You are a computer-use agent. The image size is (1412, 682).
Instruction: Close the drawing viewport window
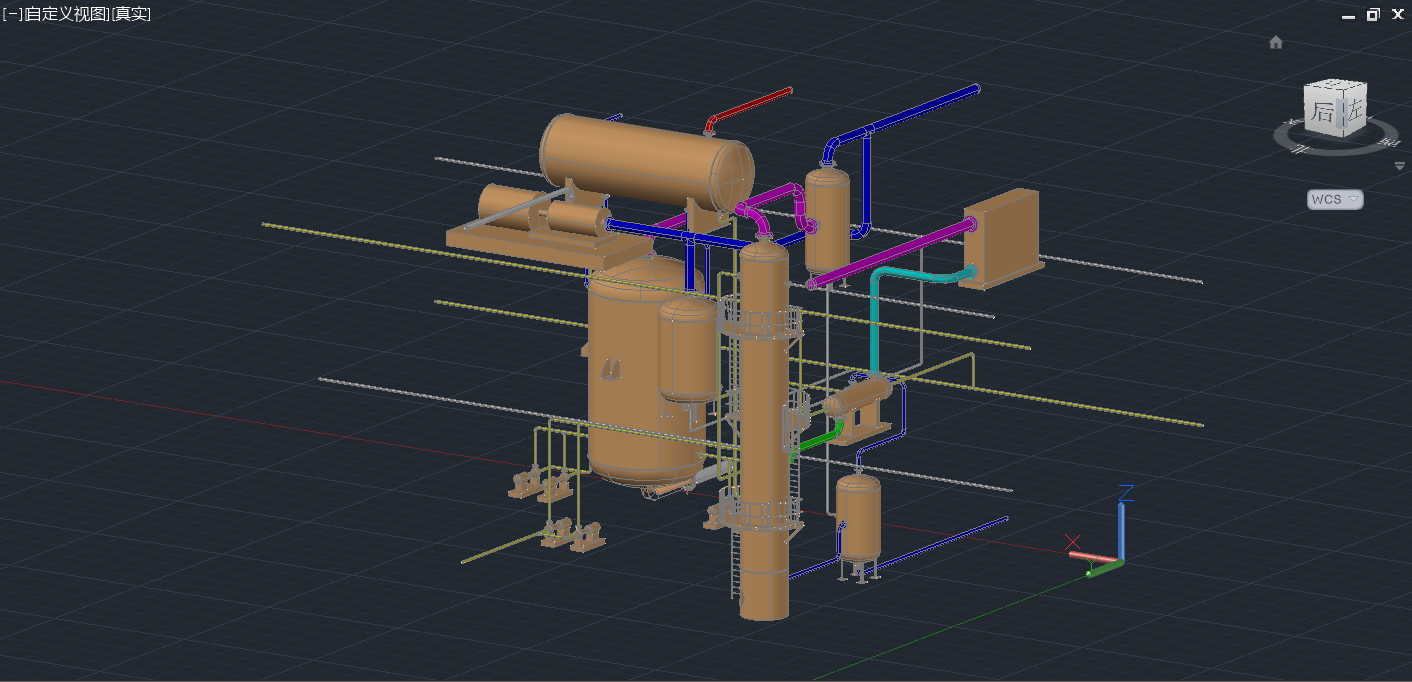pos(1397,14)
